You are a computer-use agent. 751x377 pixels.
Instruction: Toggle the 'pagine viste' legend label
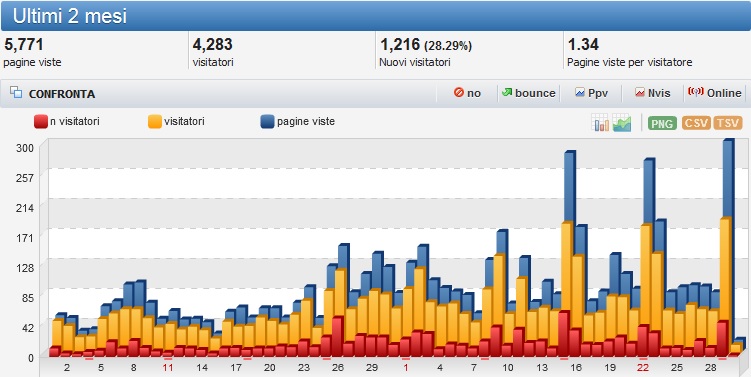pyautogui.click(x=306, y=122)
